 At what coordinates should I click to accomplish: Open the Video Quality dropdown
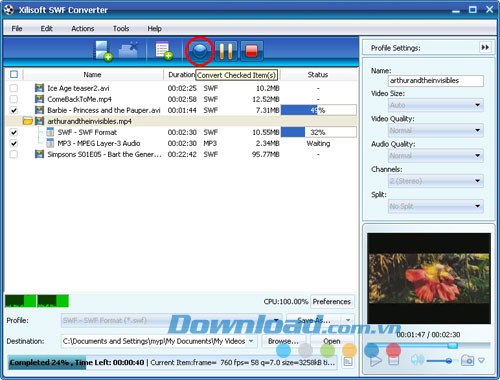click(x=436, y=130)
